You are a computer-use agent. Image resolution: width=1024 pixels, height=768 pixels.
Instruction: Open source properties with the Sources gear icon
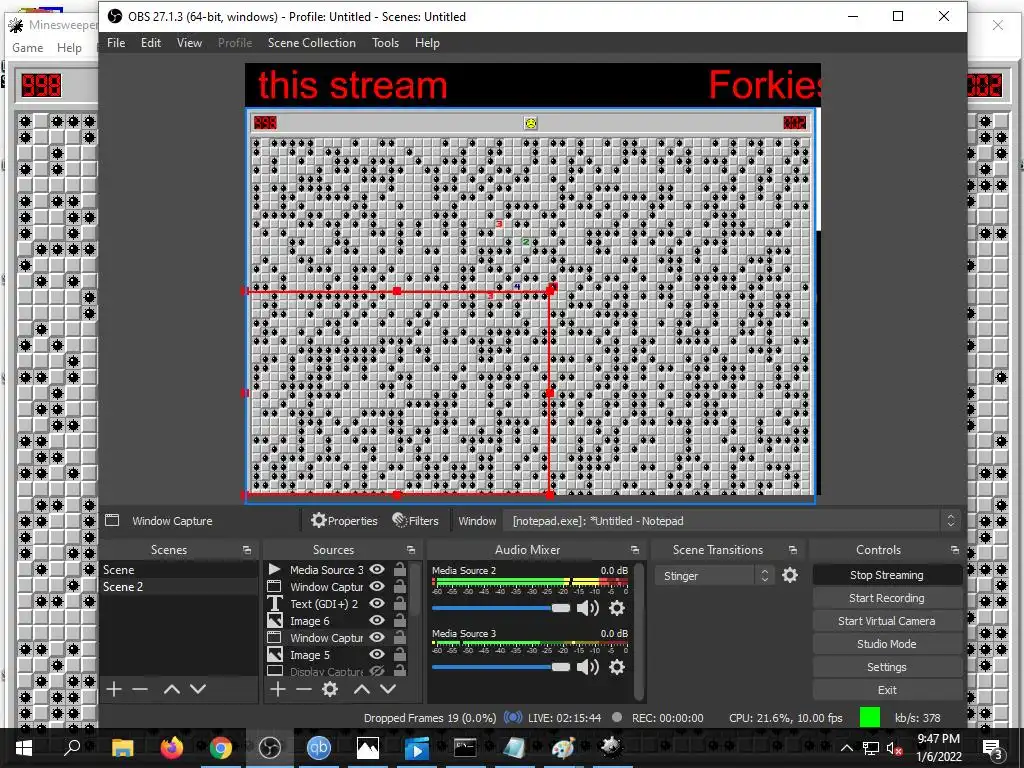click(330, 689)
